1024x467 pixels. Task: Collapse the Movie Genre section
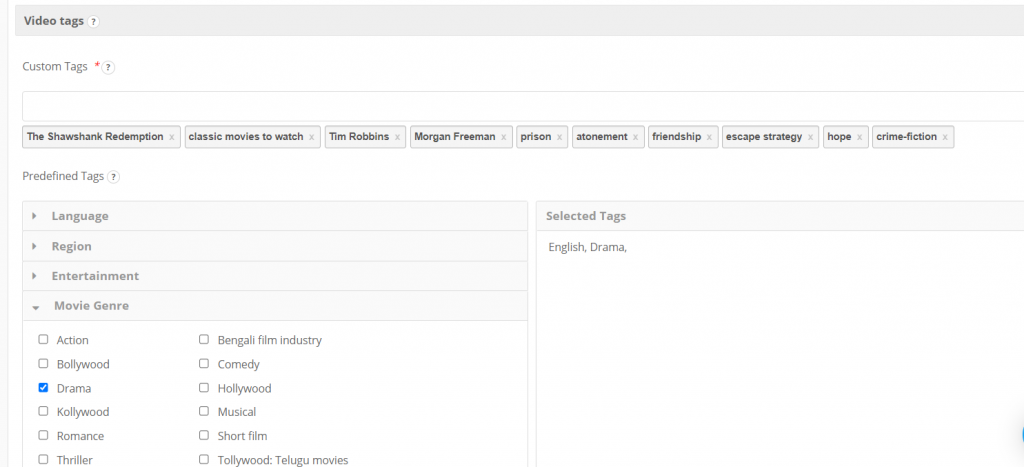pos(275,306)
